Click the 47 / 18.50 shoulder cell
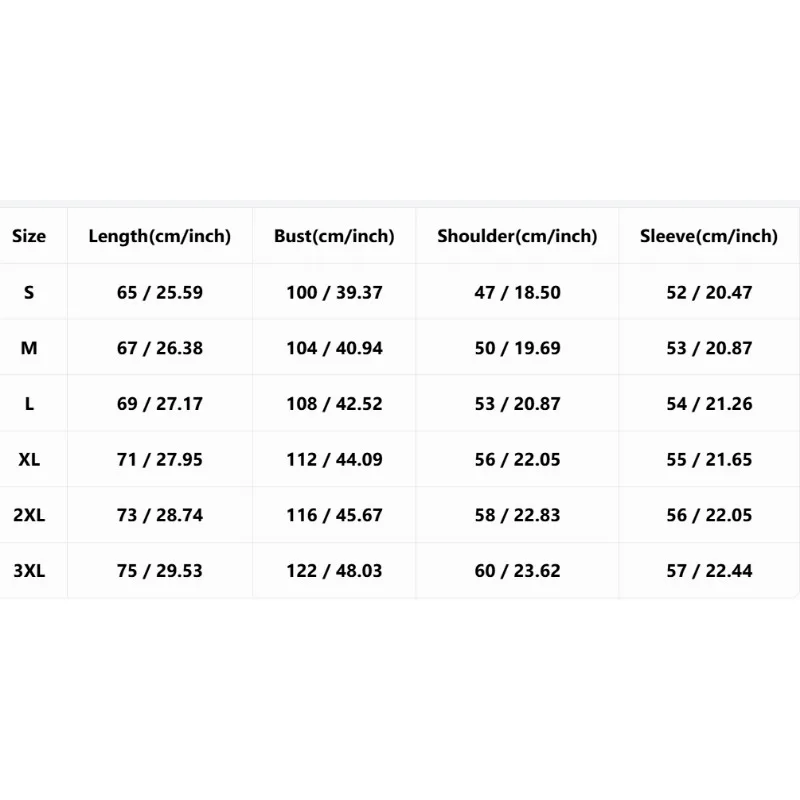800x800 pixels. click(x=517, y=292)
